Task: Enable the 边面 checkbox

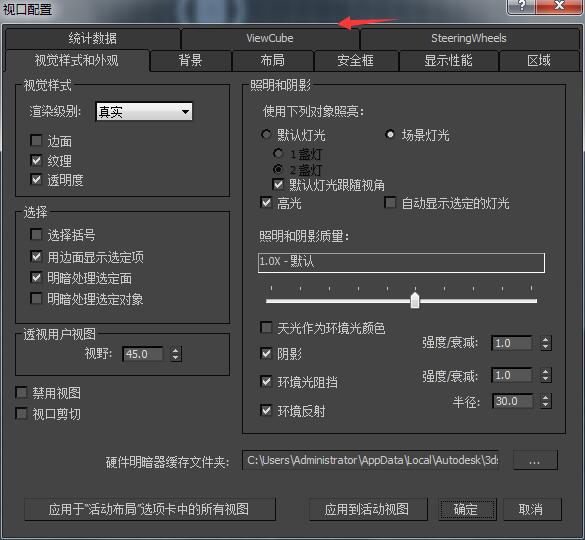Action: [x=36, y=141]
